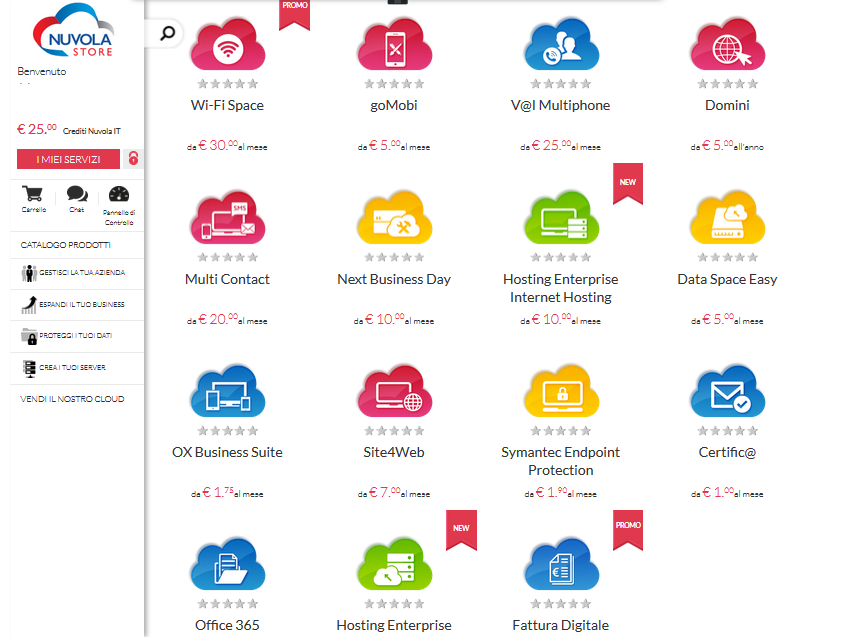Click the search magnifier icon
Image resolution: width=845 pixels, height=637 pixels.
(167, 34)
